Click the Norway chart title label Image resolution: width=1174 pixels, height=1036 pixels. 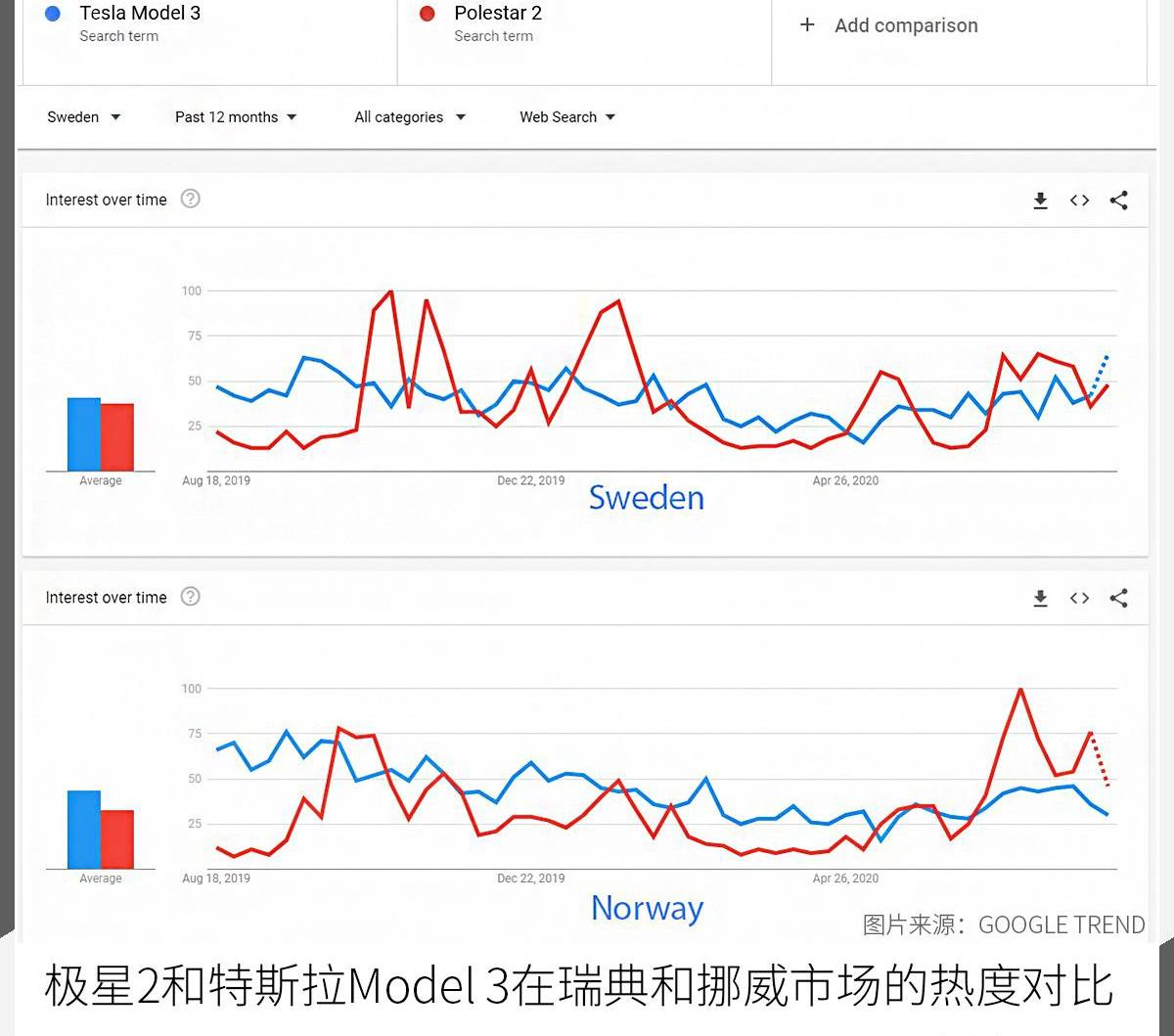[x=648, y=909]
